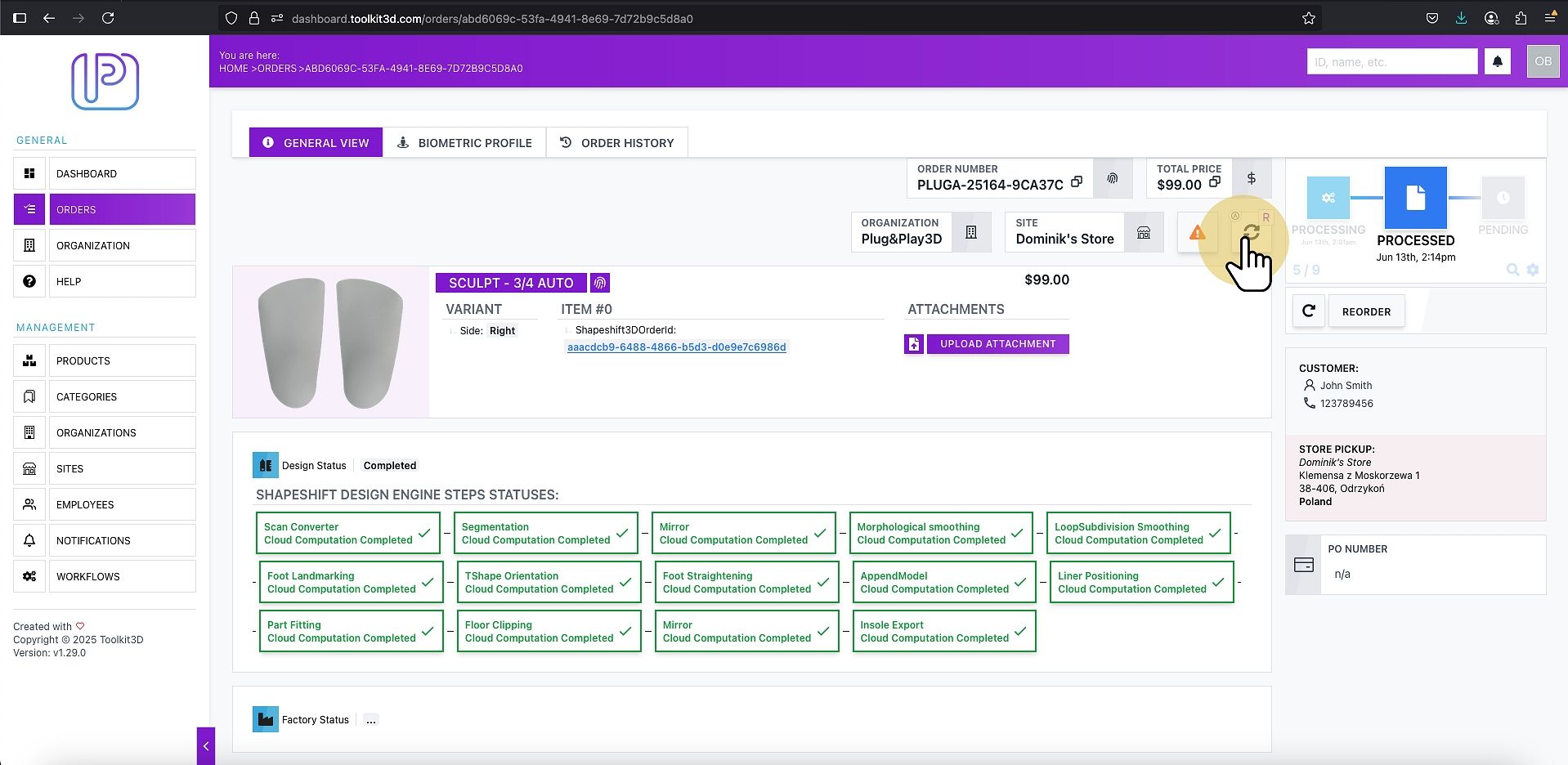1568x765 pixels.
Task: Click the magnifier icon in the status panel
Action: point(1513,270)
